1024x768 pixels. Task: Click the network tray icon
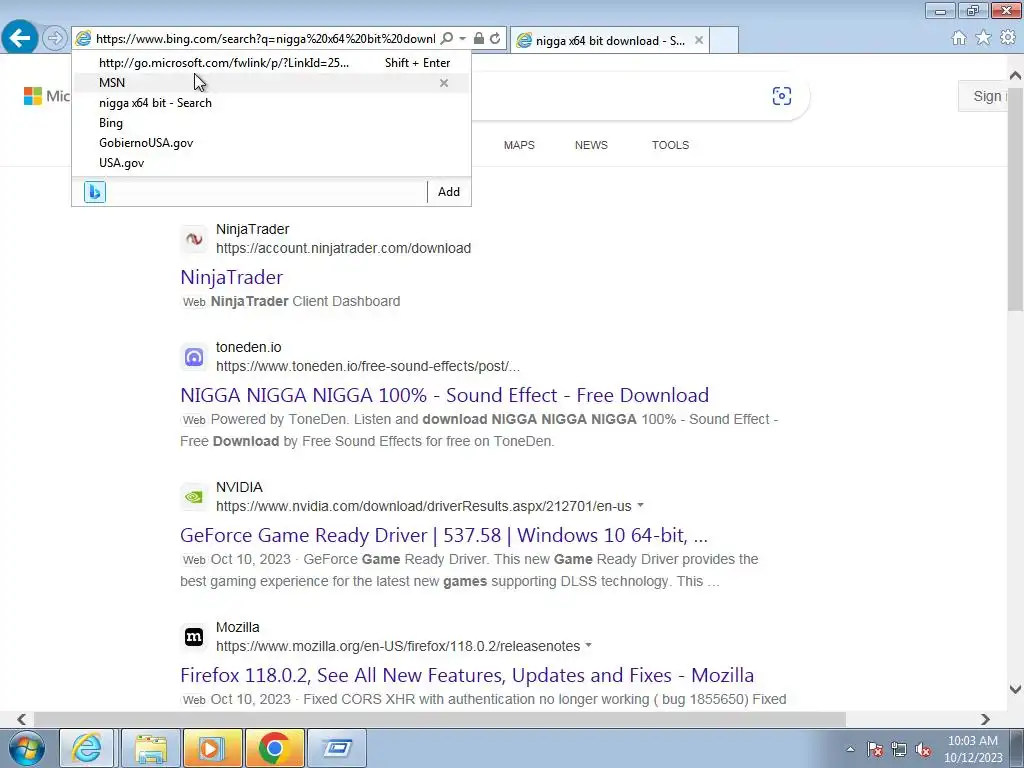(x=899, y=749)
